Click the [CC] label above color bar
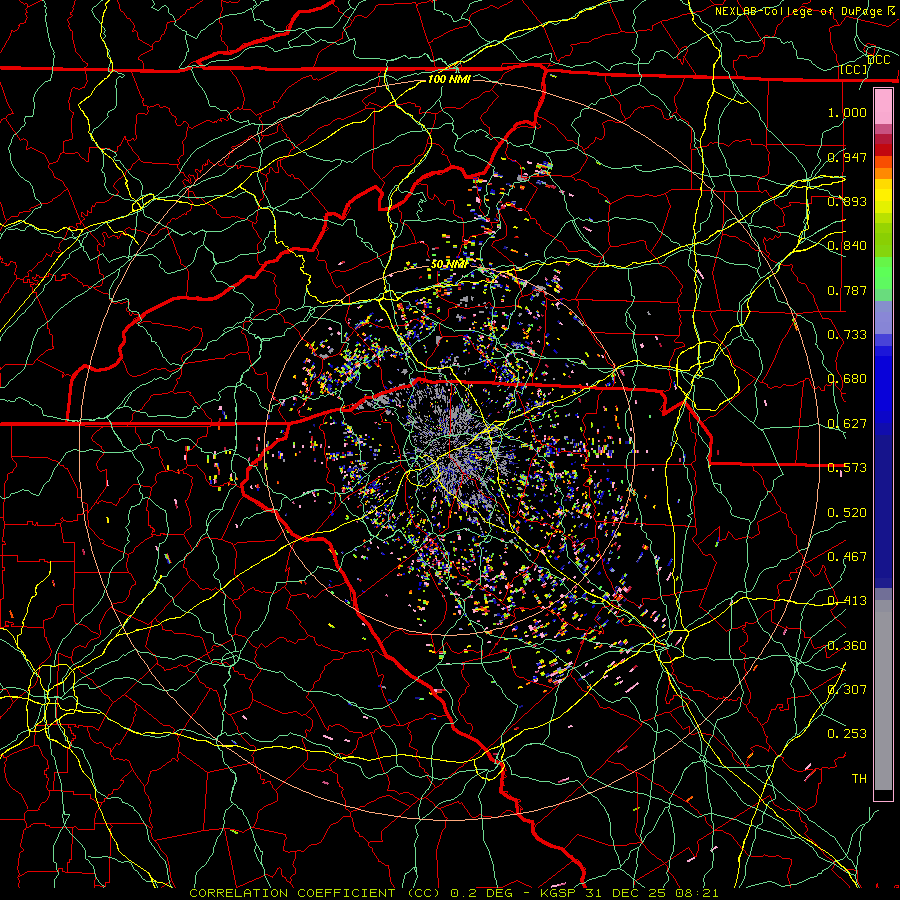Image resolution: width=900 pixels, height=900 pixels. pyautogui.click(x=854, y=70)
